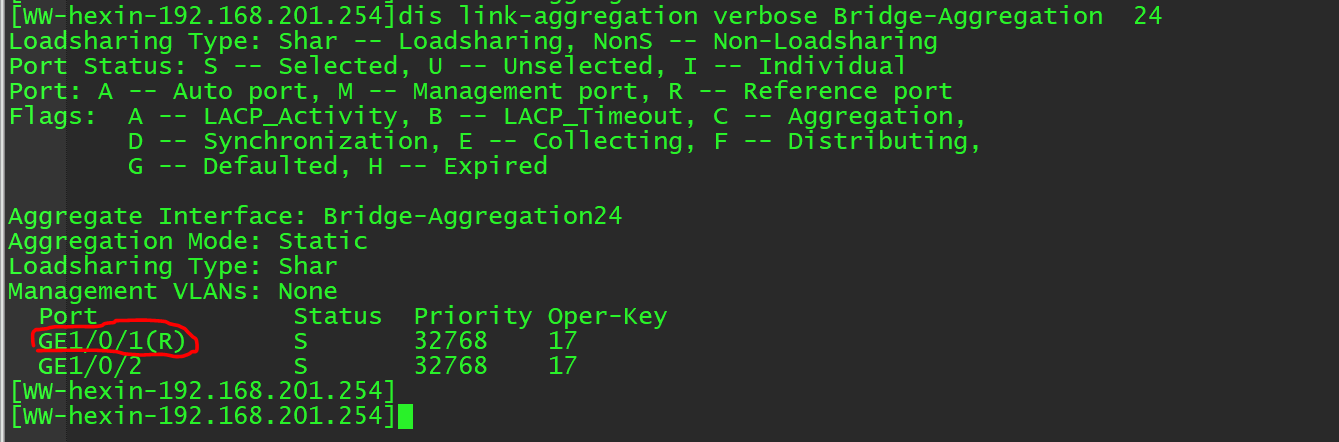This screenshot has width=1339, height=442.
Task: Click the 'Expired' flag description
Action: coord(495,166)
